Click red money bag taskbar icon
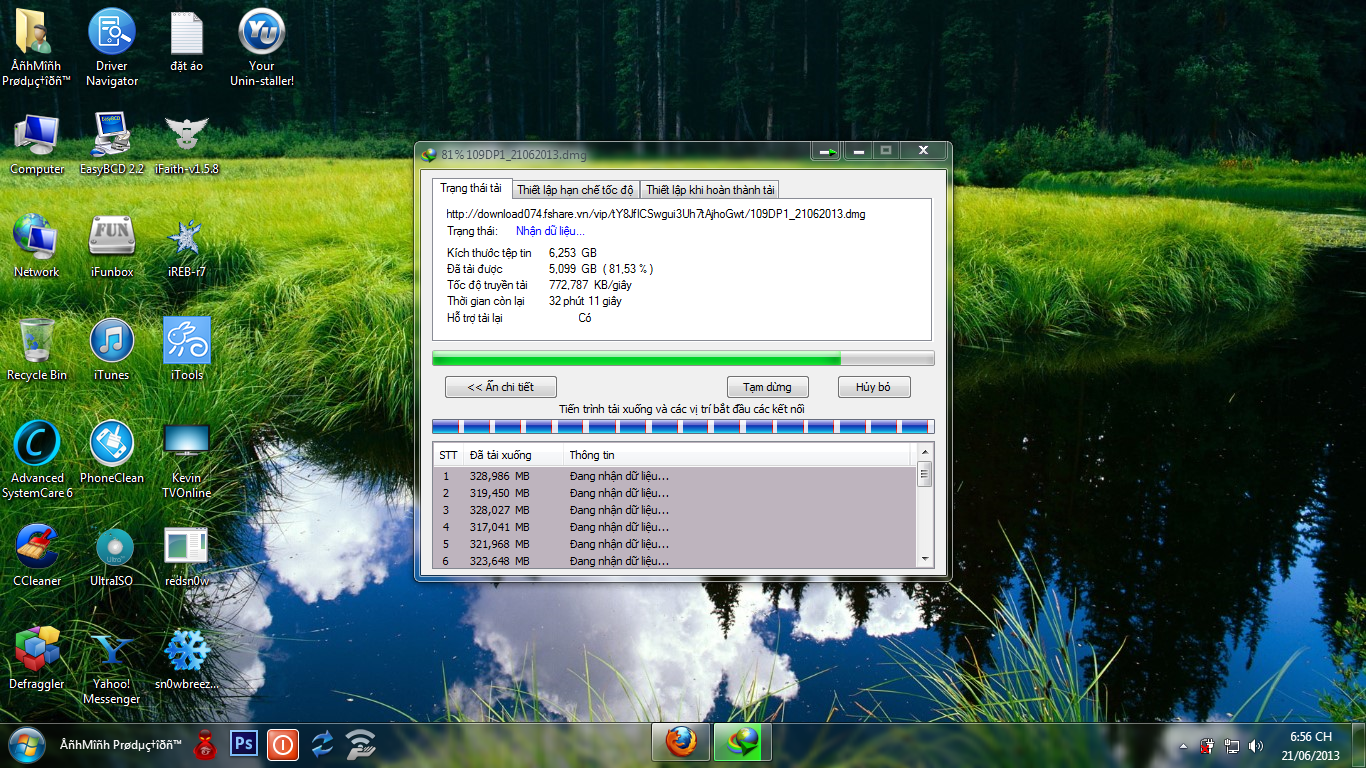This screenshot has width=1366, height=768. (205, 744)
